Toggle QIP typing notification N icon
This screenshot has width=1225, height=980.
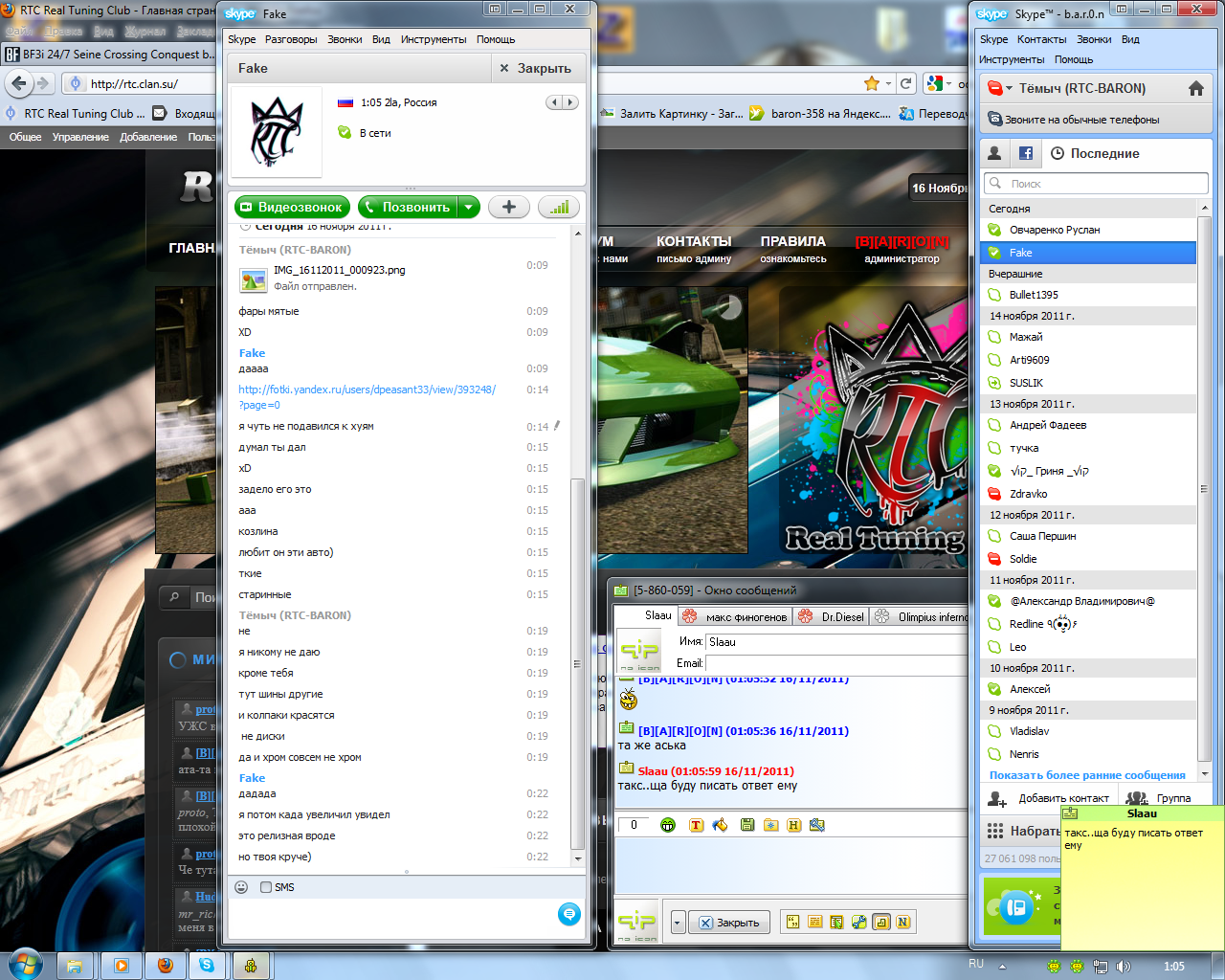pos(902,923)
